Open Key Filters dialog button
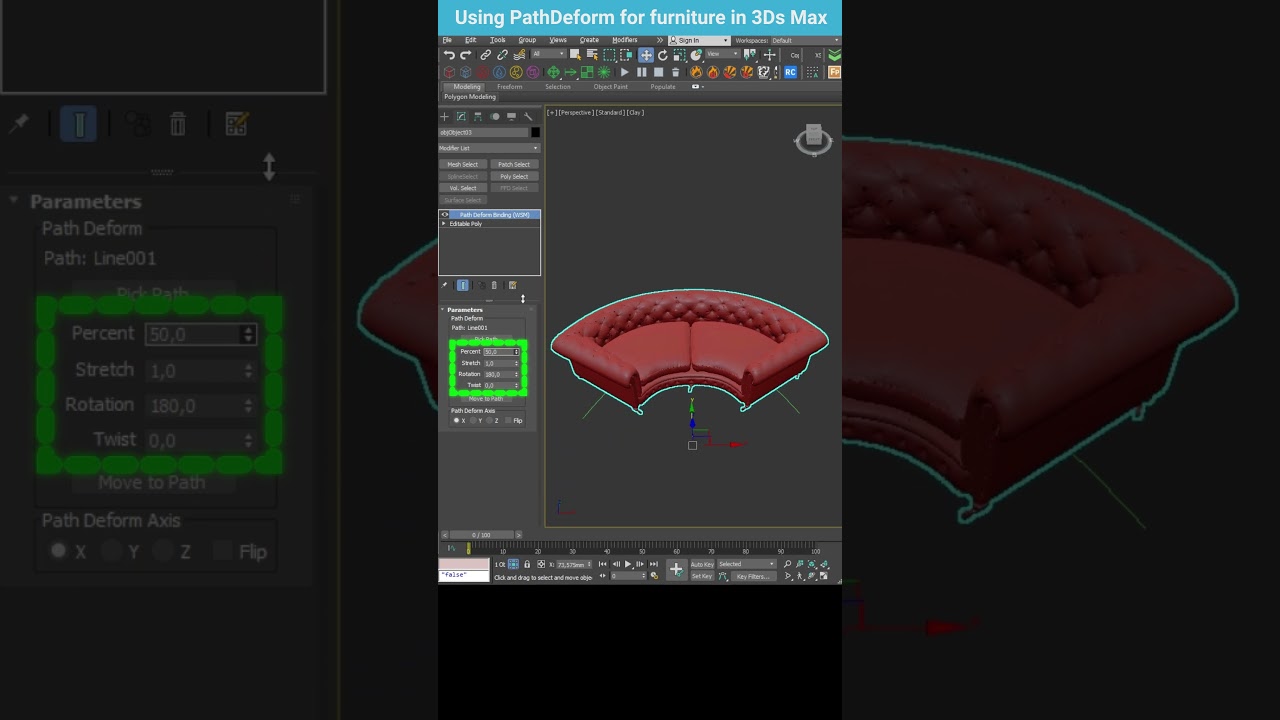 coord(754,576)
